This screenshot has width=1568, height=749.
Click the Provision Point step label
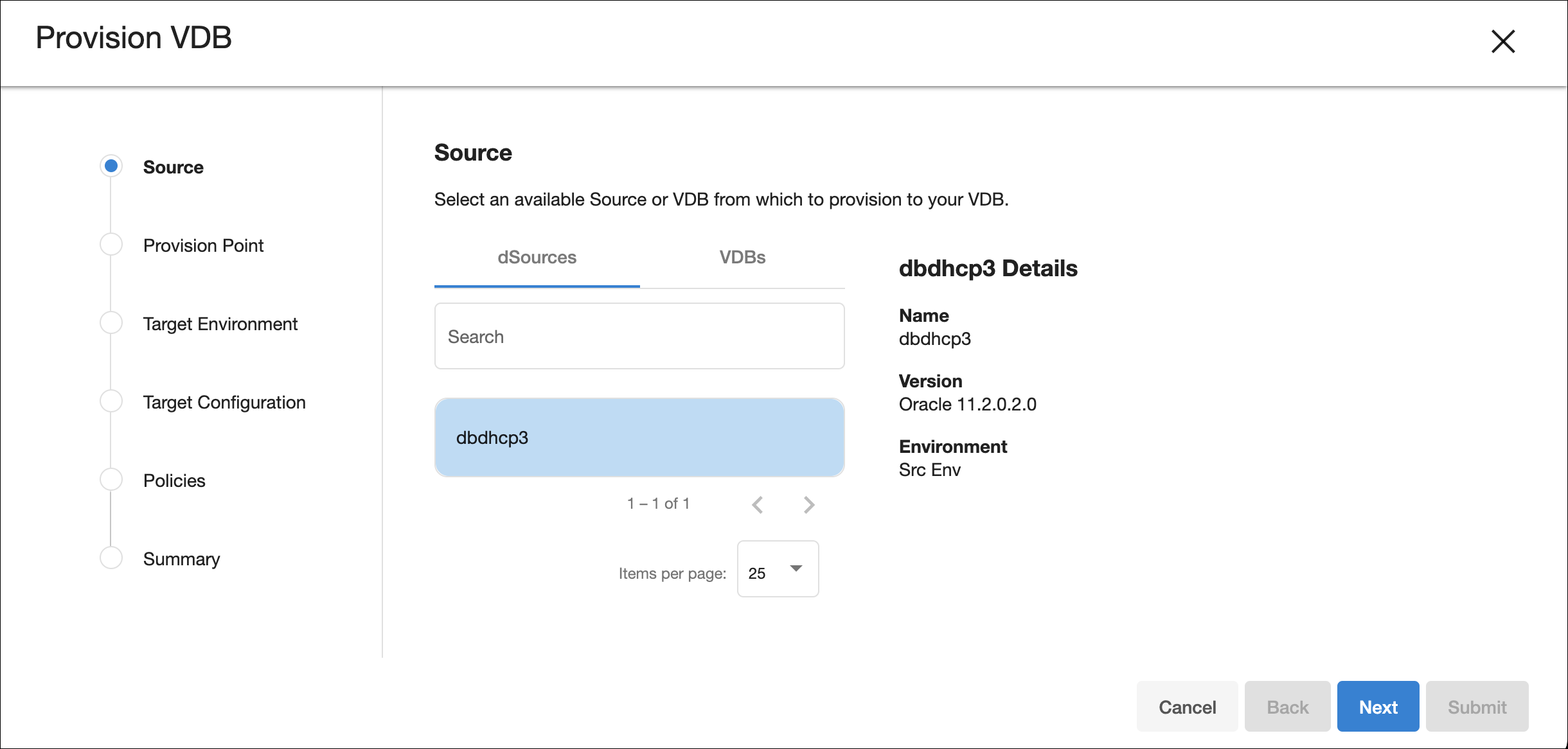pyautogui.click(x=203, y=245)
